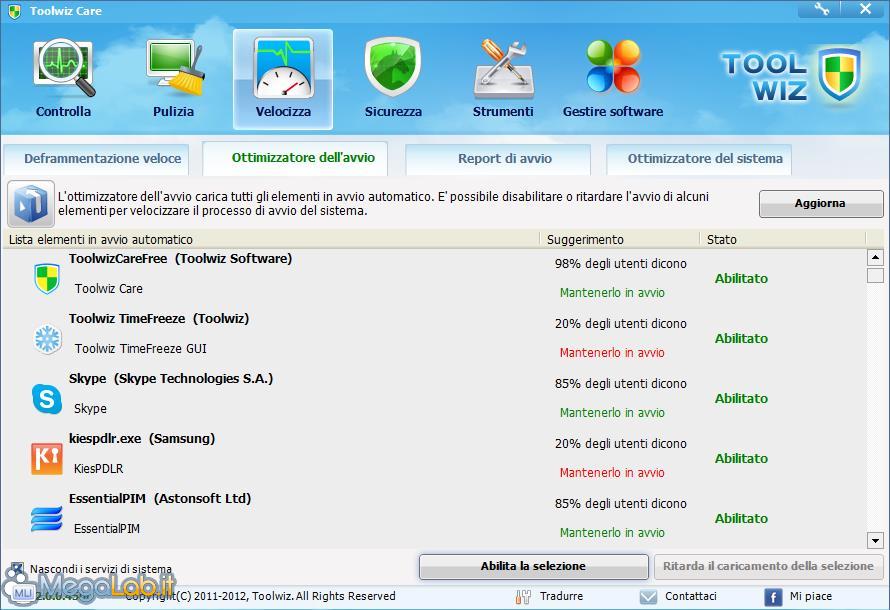Select Toolwiz TimeFreeze (Toolwiz) row title

point(159,319)
